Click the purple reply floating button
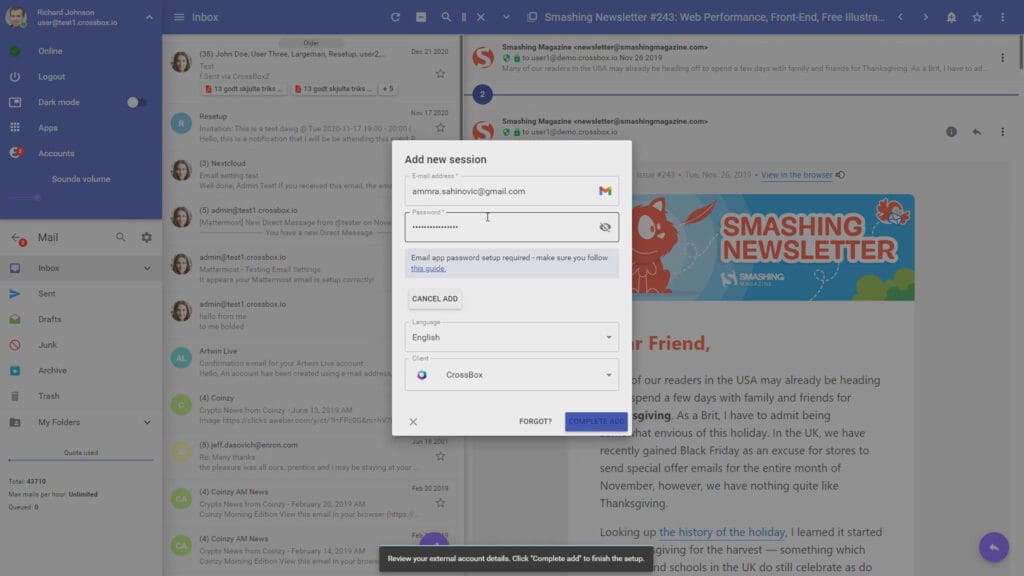Screen dimensions: 1024x576 pos(993,547)
